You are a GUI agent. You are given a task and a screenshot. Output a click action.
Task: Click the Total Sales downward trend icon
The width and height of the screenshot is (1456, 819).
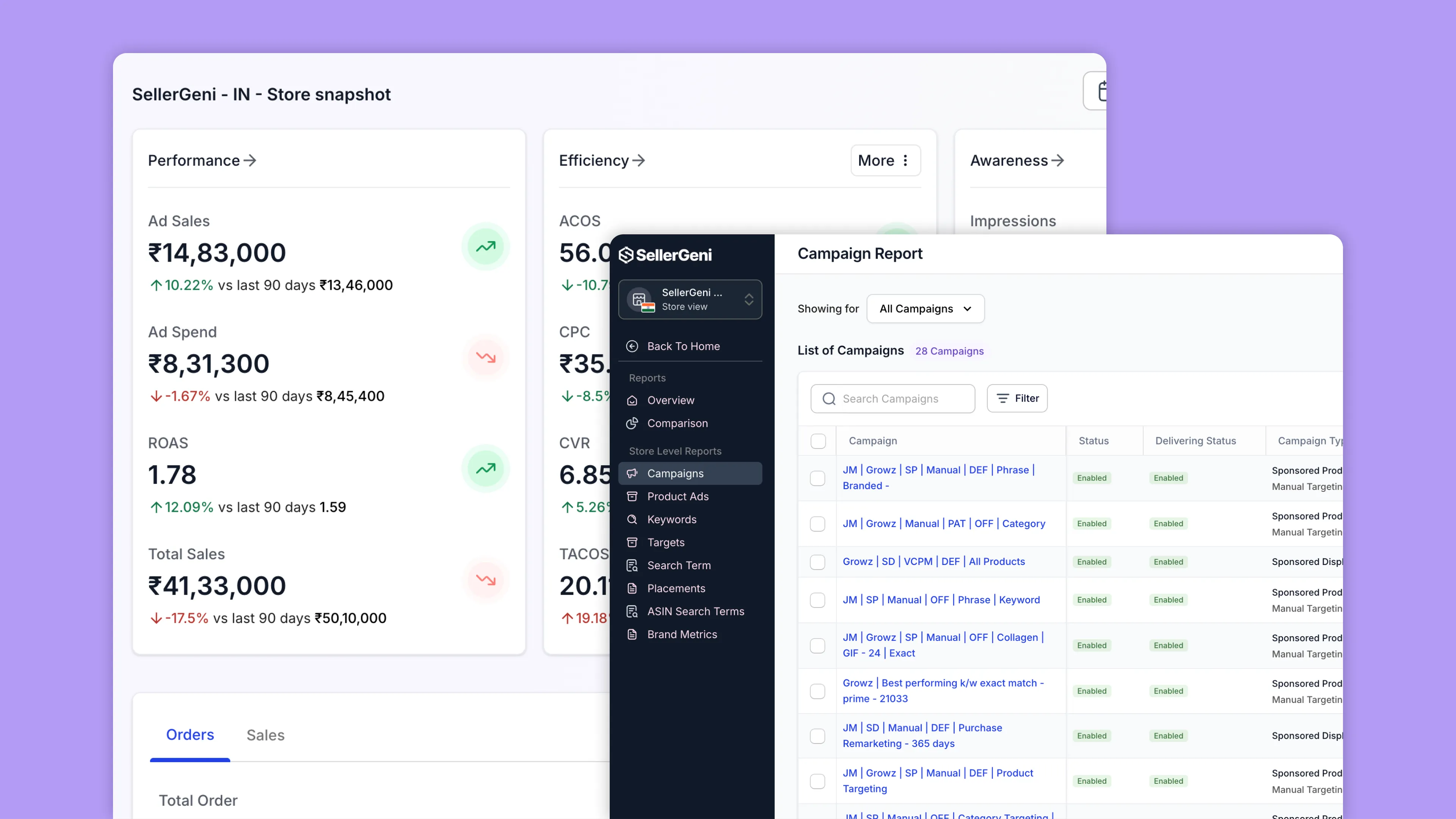[485, 579]
